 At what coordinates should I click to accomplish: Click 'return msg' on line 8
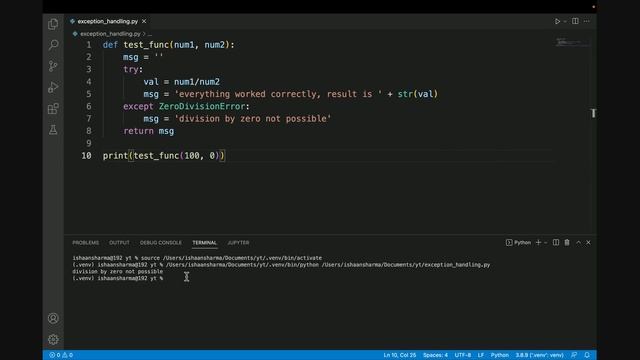click(149, 131)
